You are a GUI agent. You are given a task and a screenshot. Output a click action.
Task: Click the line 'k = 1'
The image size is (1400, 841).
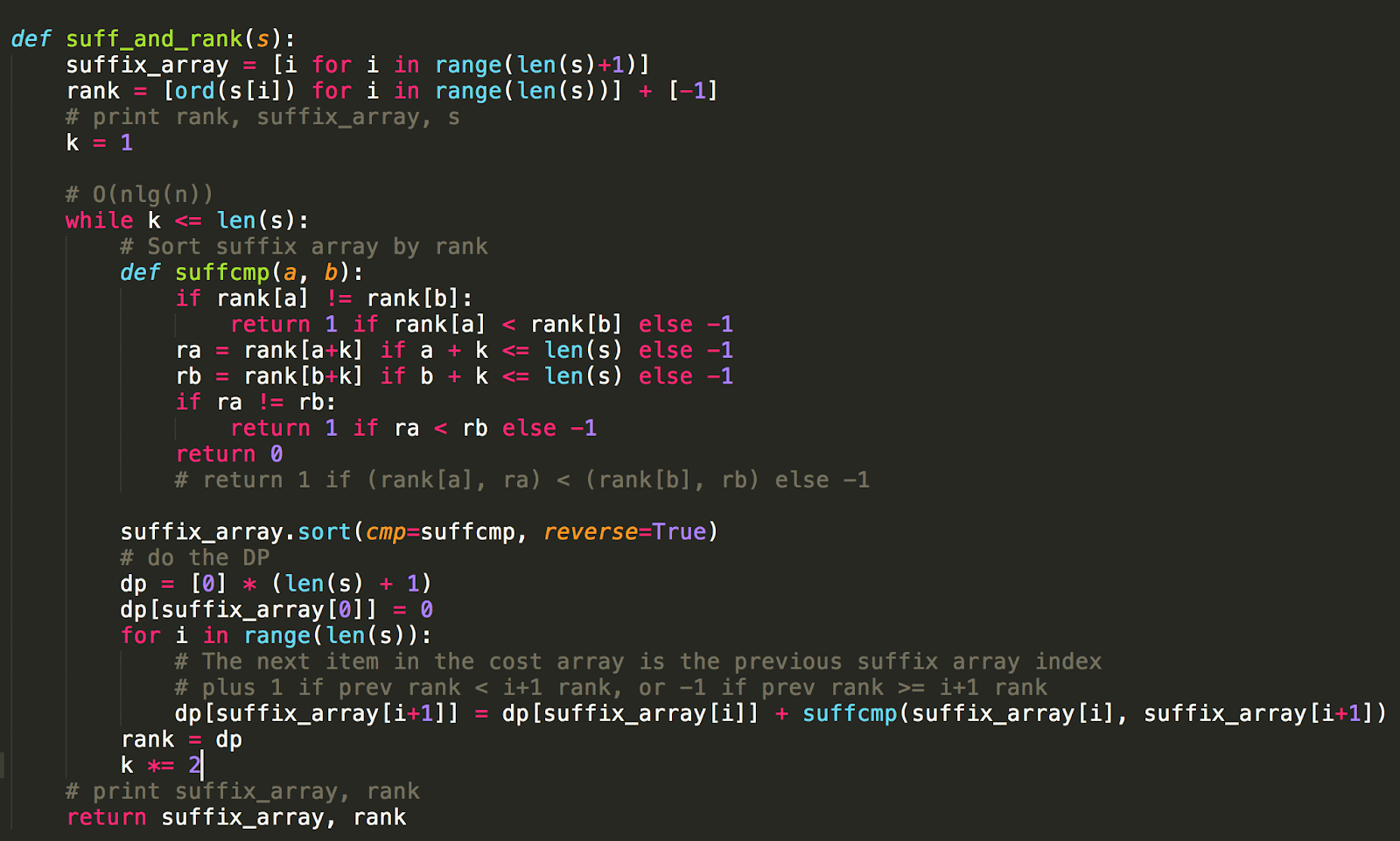click(x=100, y=143)
